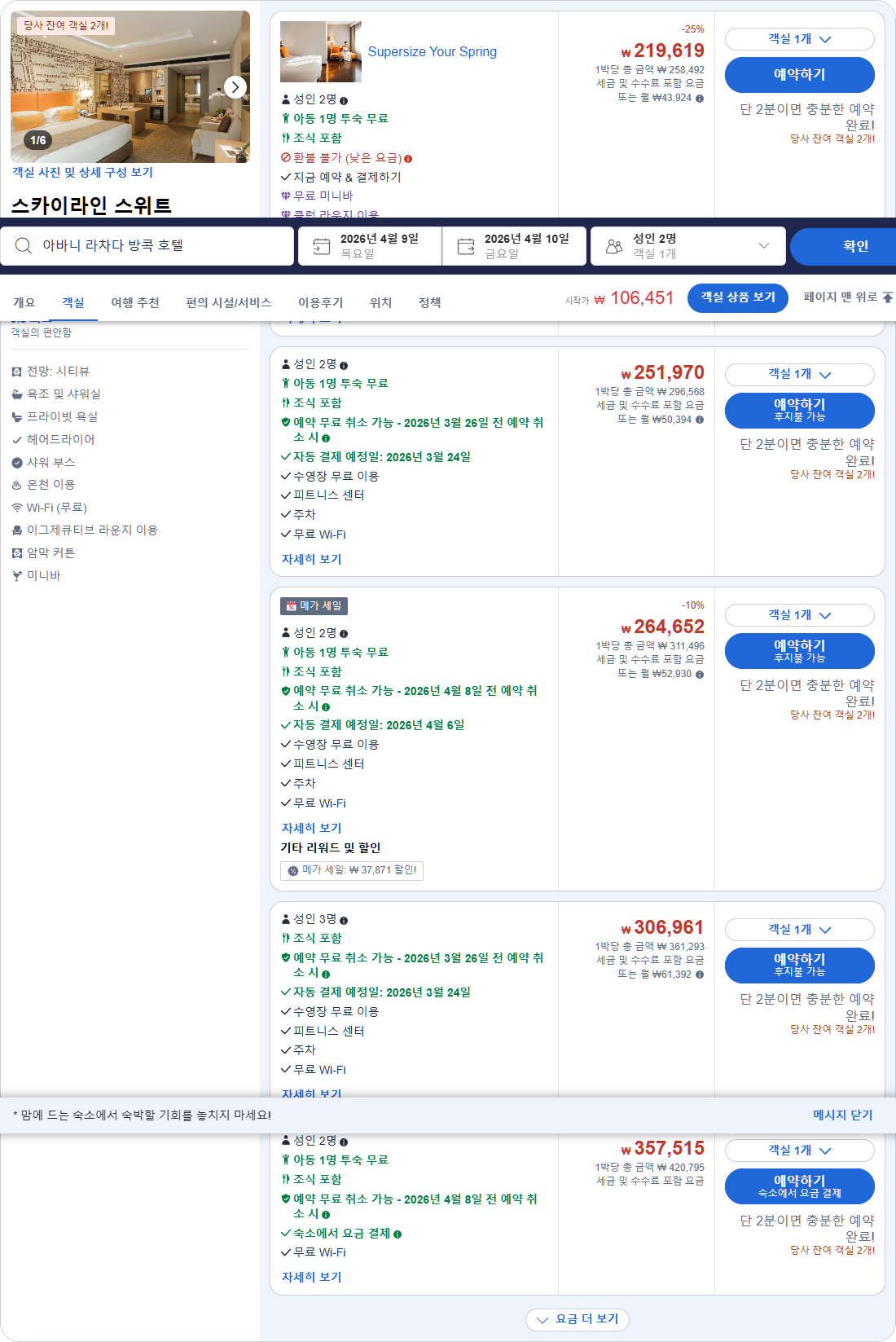Click 확인 search button

843,246
